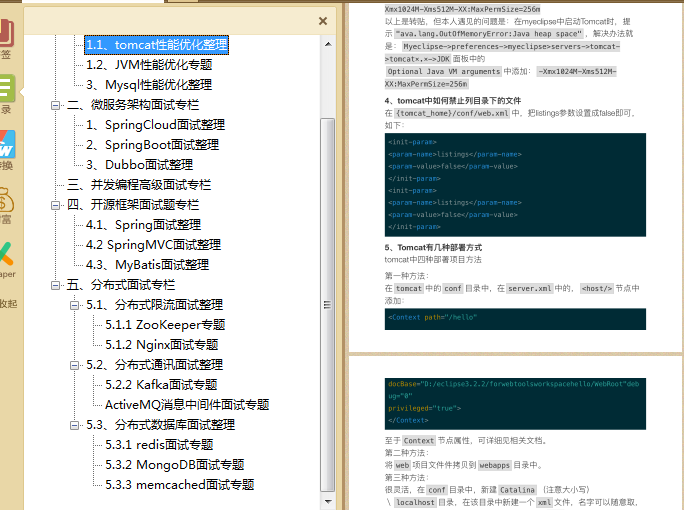This screenshot has height=510, width=684.
Task: Select 1.1、tomcat性能优化整理 bookmark
Action: point(156,44)
